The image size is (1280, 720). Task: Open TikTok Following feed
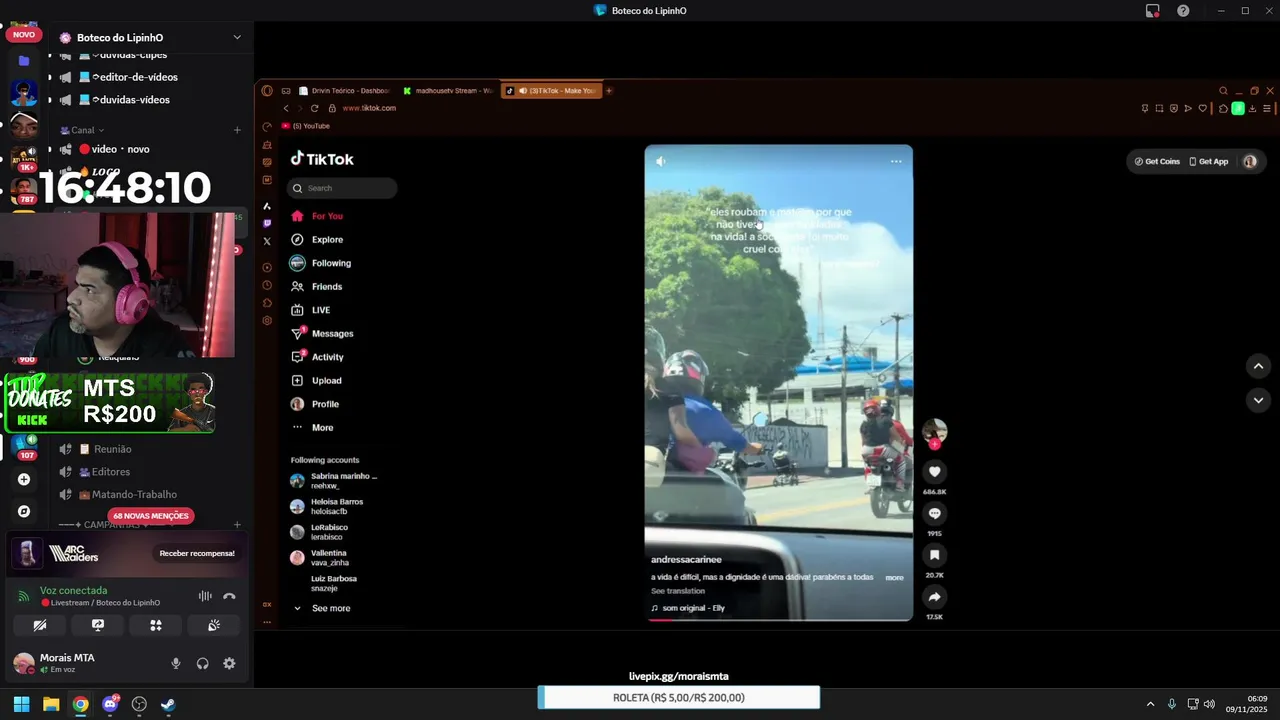pyautogui.click(x=321, y=263)
